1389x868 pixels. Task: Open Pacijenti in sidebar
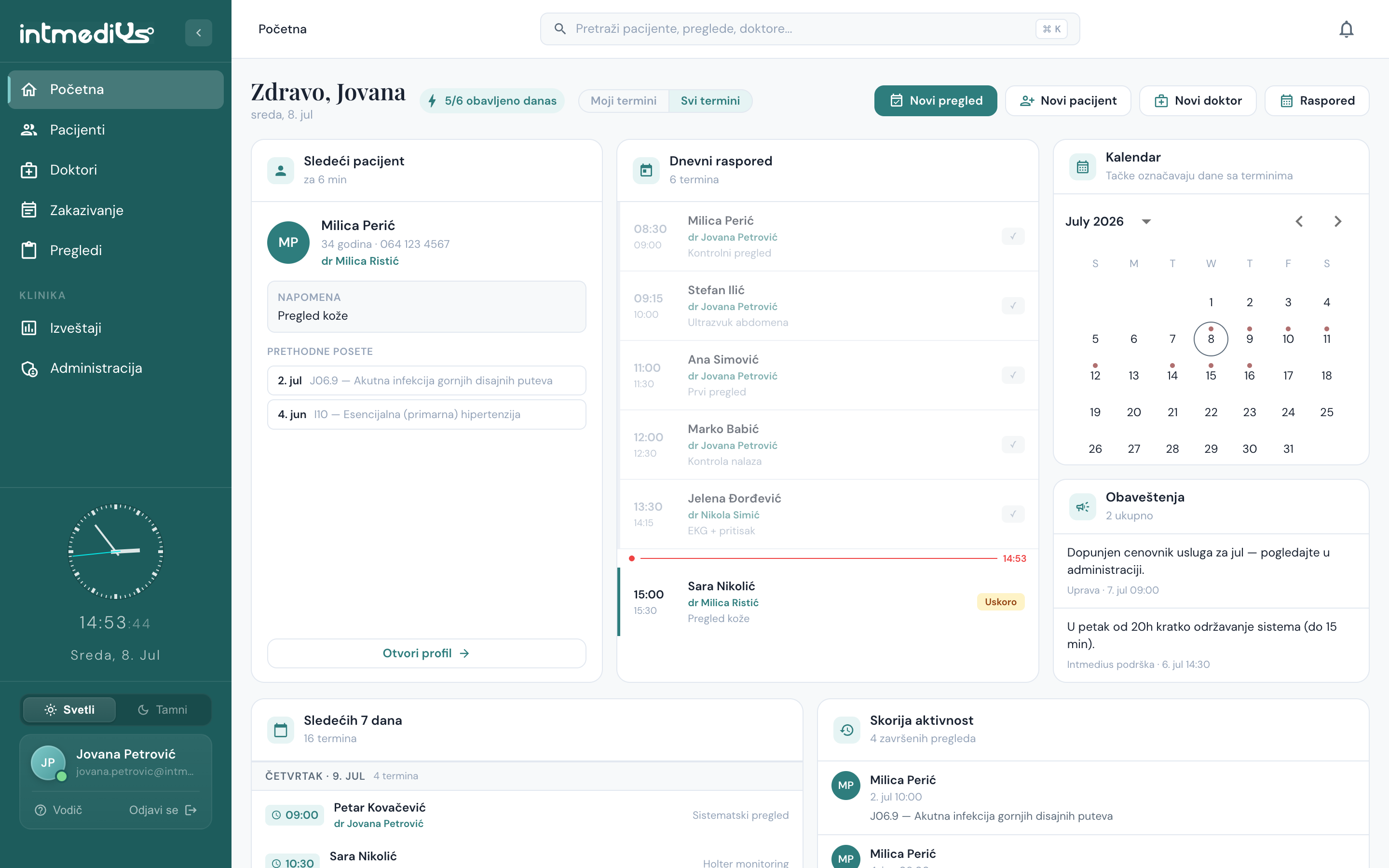tap(116, 130)
